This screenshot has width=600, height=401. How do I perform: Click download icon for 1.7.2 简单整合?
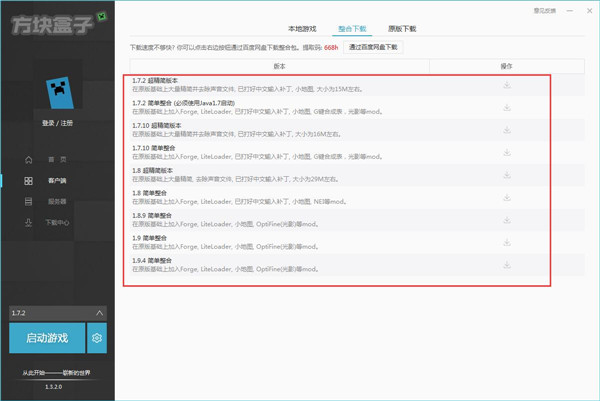[507, 107]
